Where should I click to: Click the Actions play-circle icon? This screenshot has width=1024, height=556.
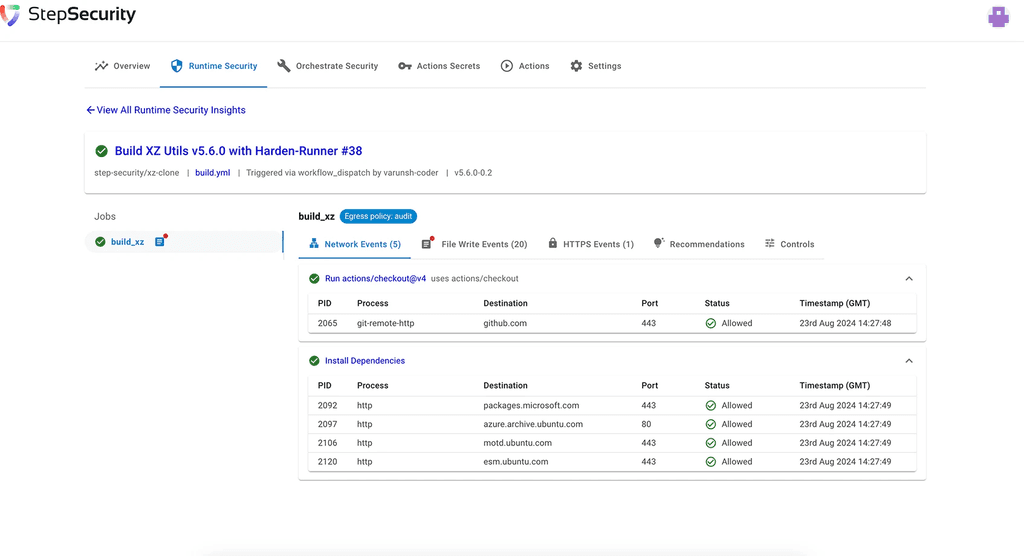(507, 66)
